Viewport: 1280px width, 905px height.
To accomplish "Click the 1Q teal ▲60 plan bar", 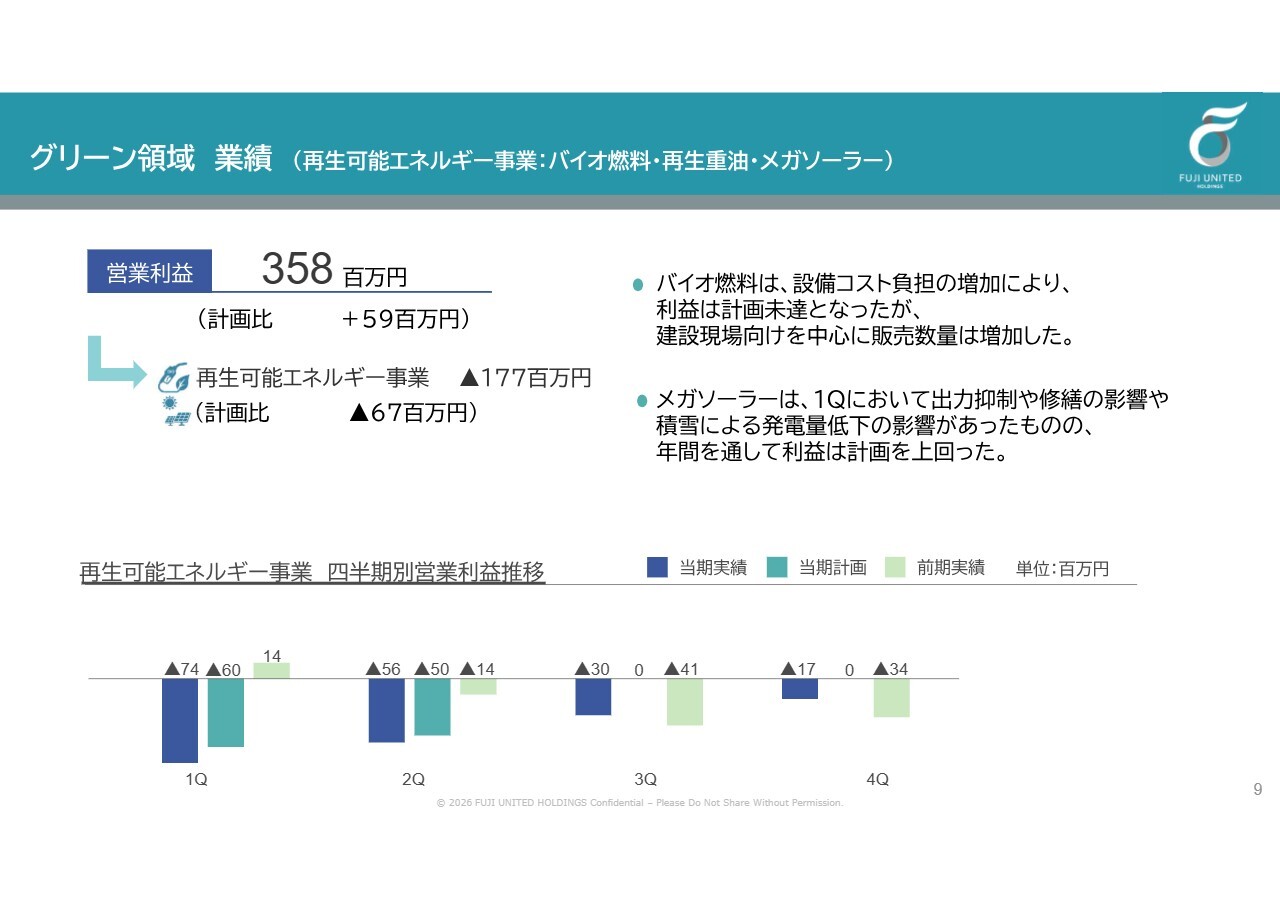I will 226,712.
